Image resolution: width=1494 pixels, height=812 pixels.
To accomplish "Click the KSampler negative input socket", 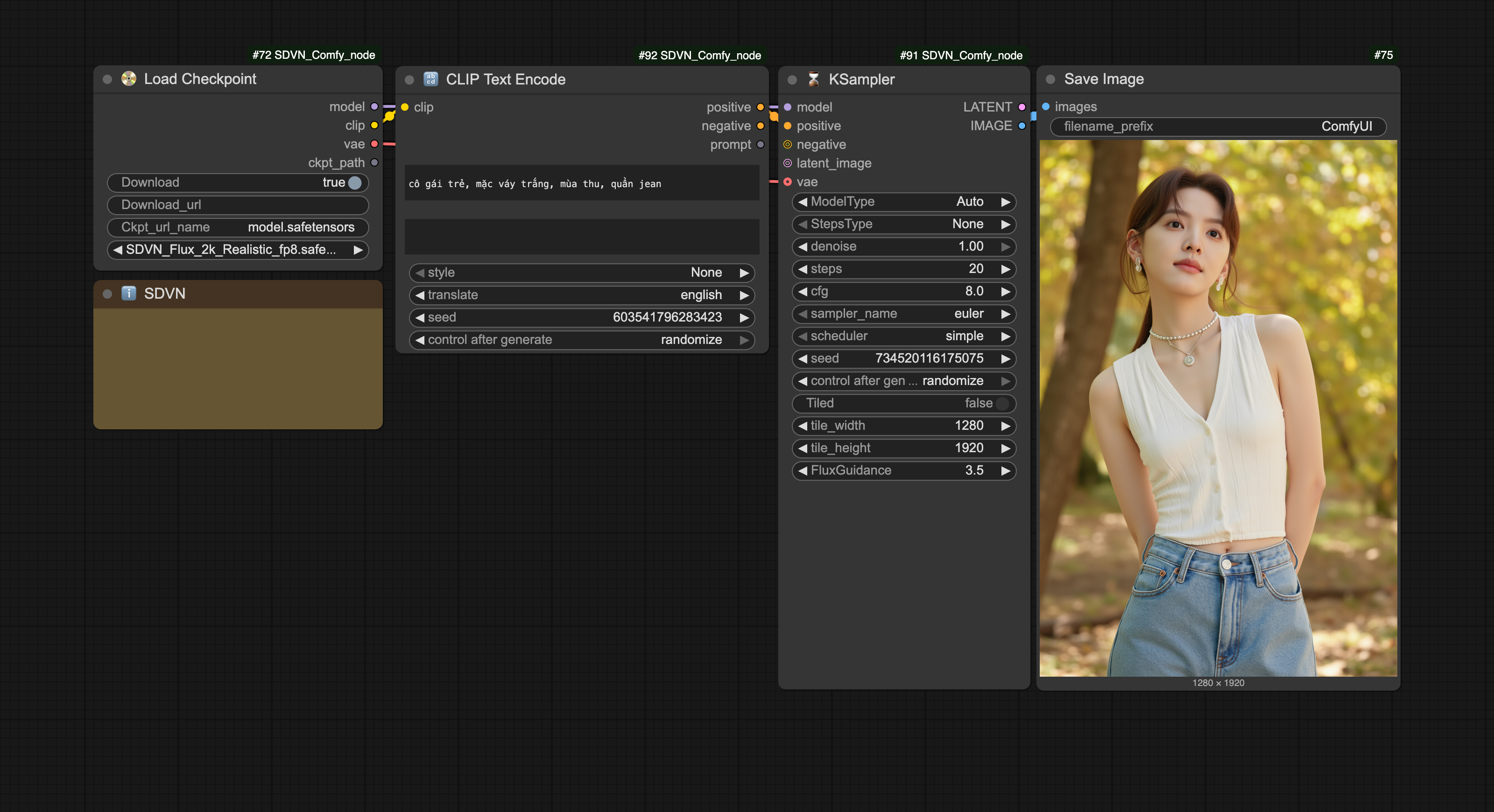I will [788, 144].
